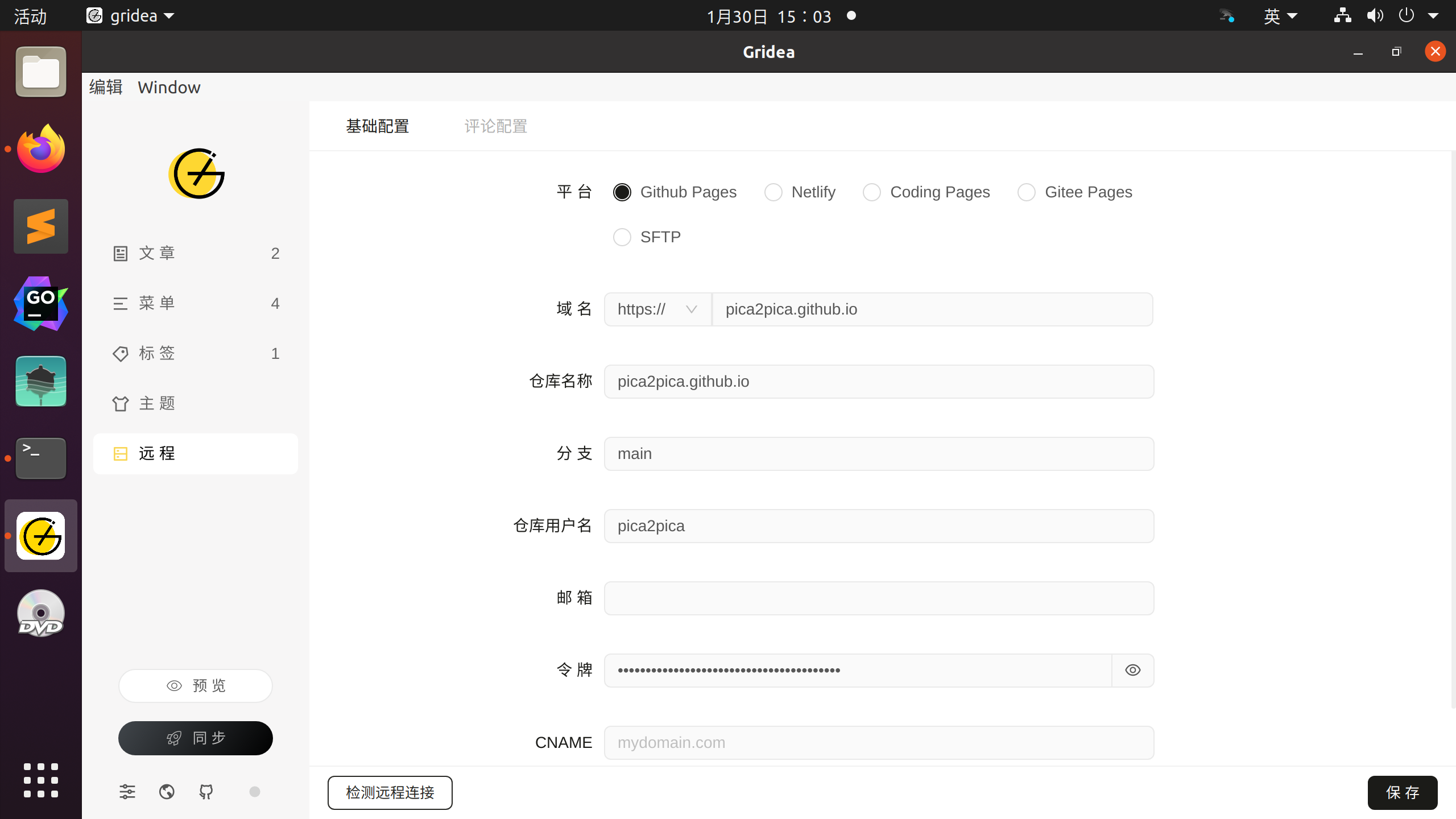Switch to 评论配置 tab
The width and height of the screenshot is (1456, 819).
pyautogui.click(x=495, y=126)
